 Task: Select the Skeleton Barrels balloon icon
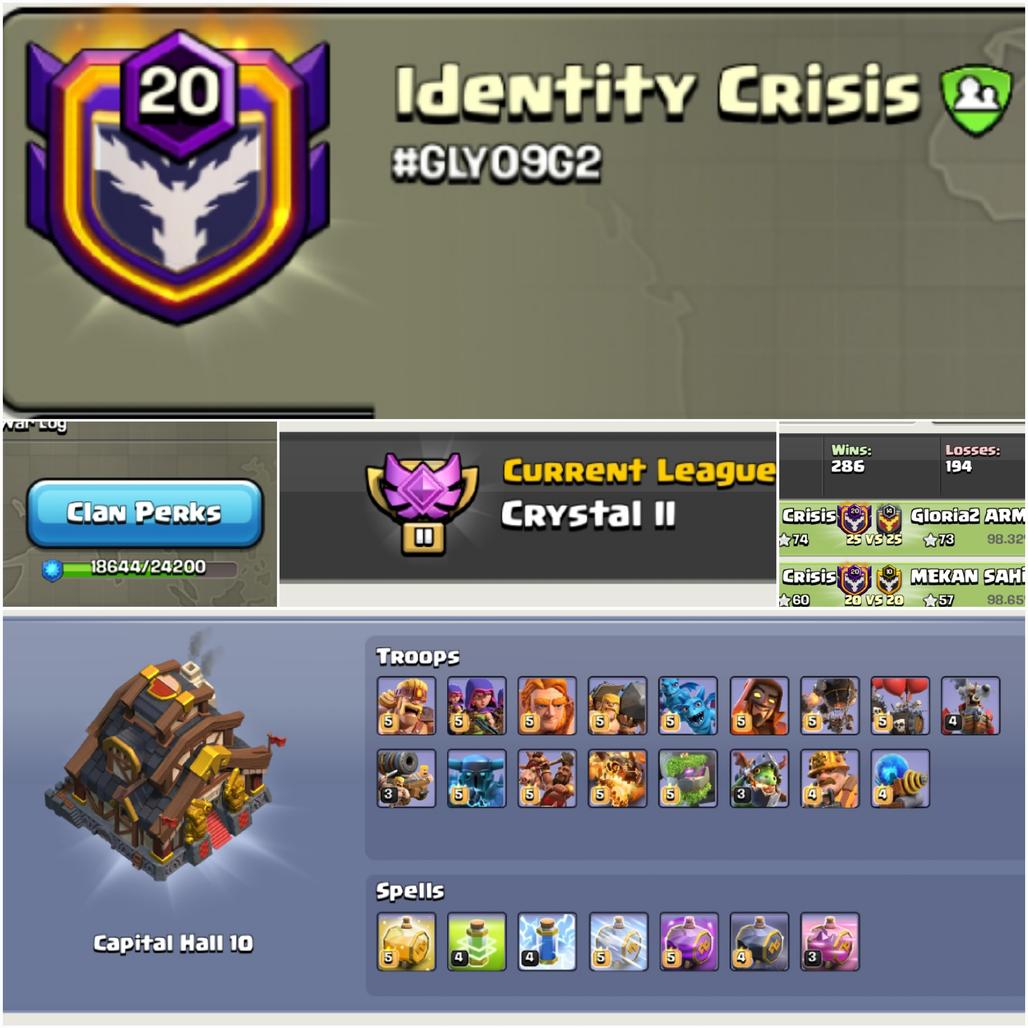pos(900,705)
